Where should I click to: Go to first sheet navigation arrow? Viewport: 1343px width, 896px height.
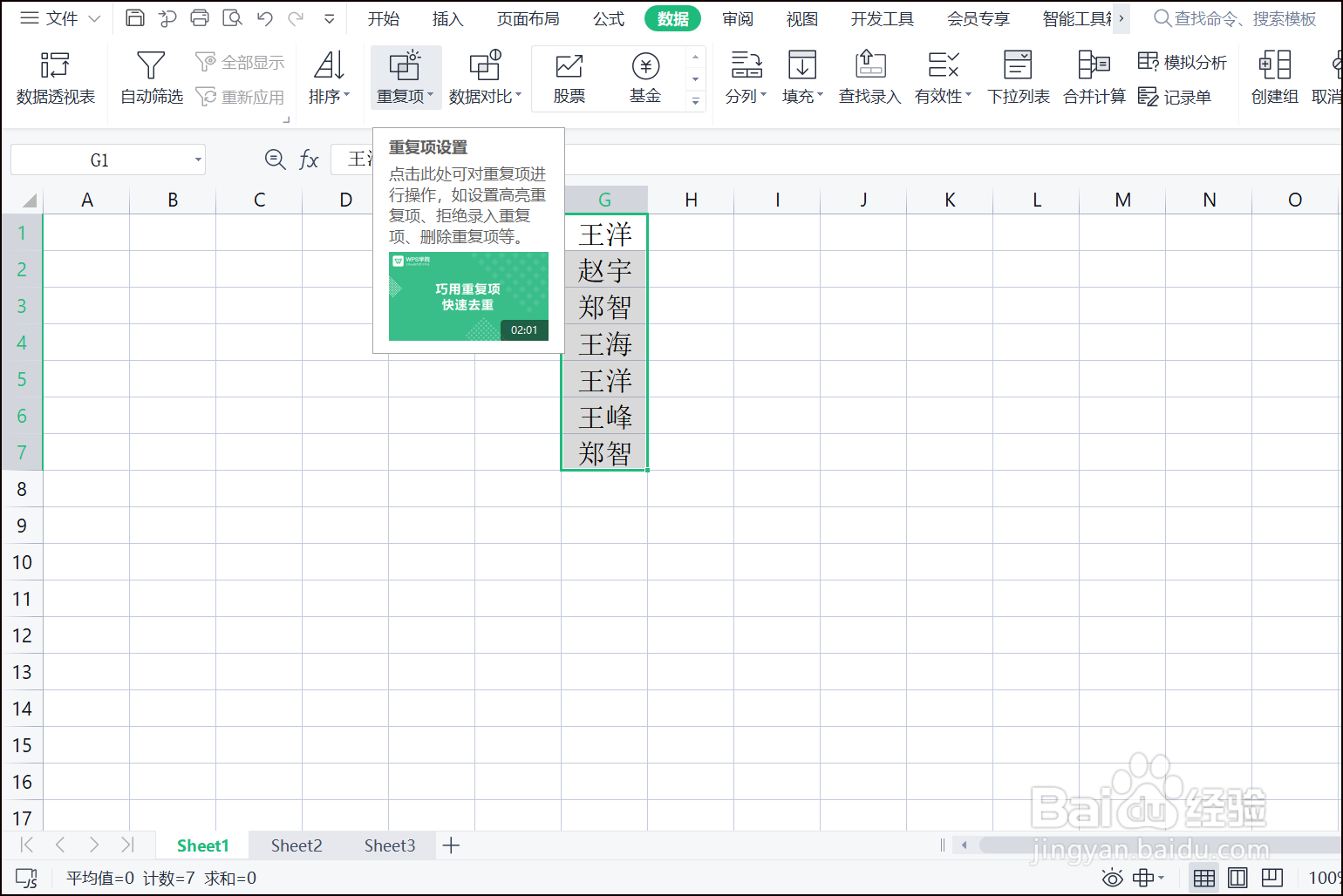26,845
